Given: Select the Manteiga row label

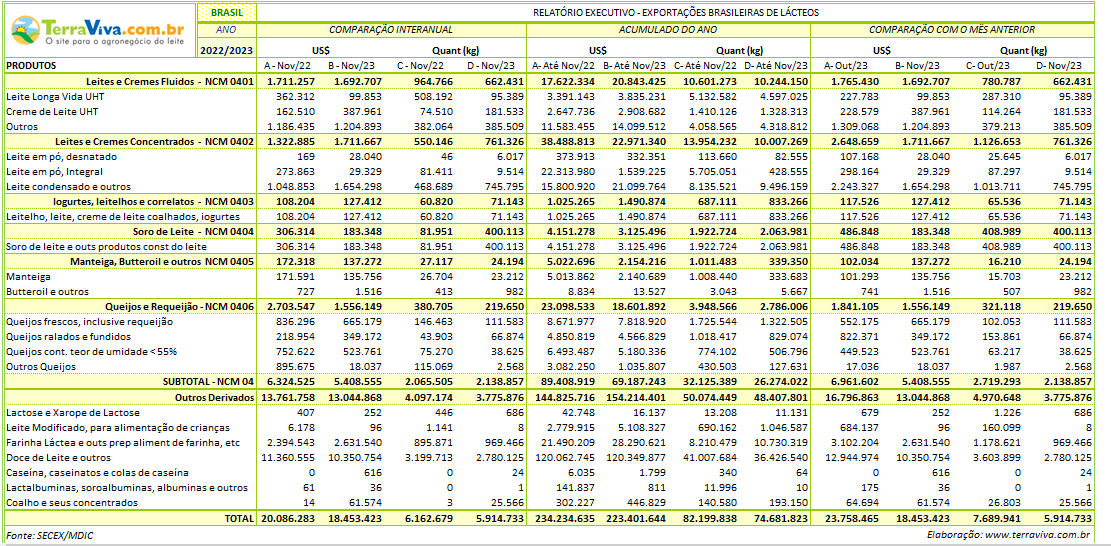Looking at the screenshot, I should click(x=30, y=276).
